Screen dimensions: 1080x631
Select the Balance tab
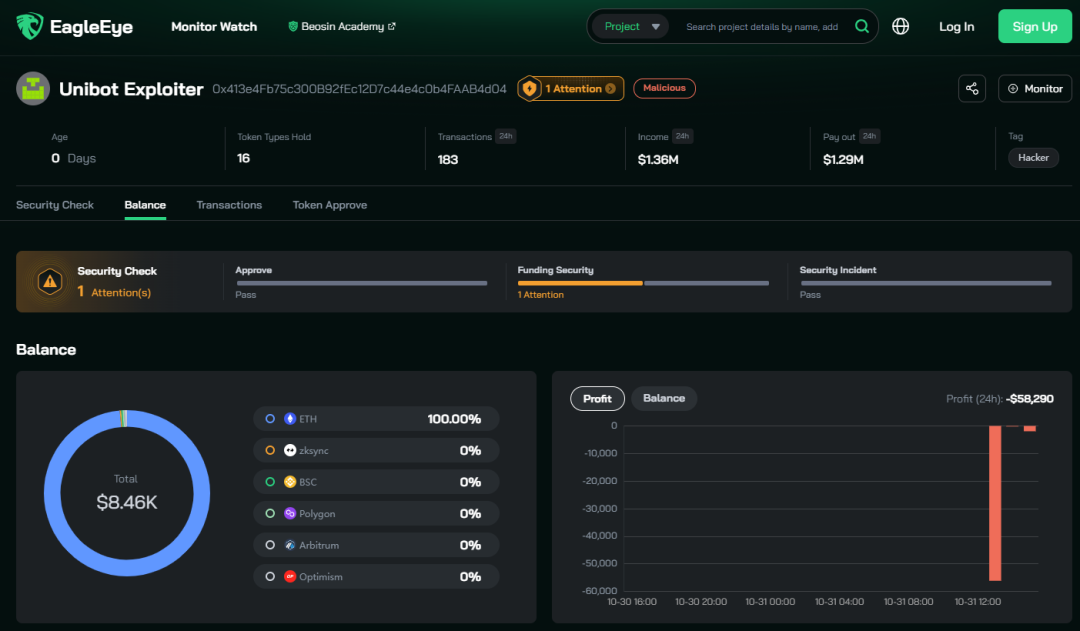tap(145, 205)
